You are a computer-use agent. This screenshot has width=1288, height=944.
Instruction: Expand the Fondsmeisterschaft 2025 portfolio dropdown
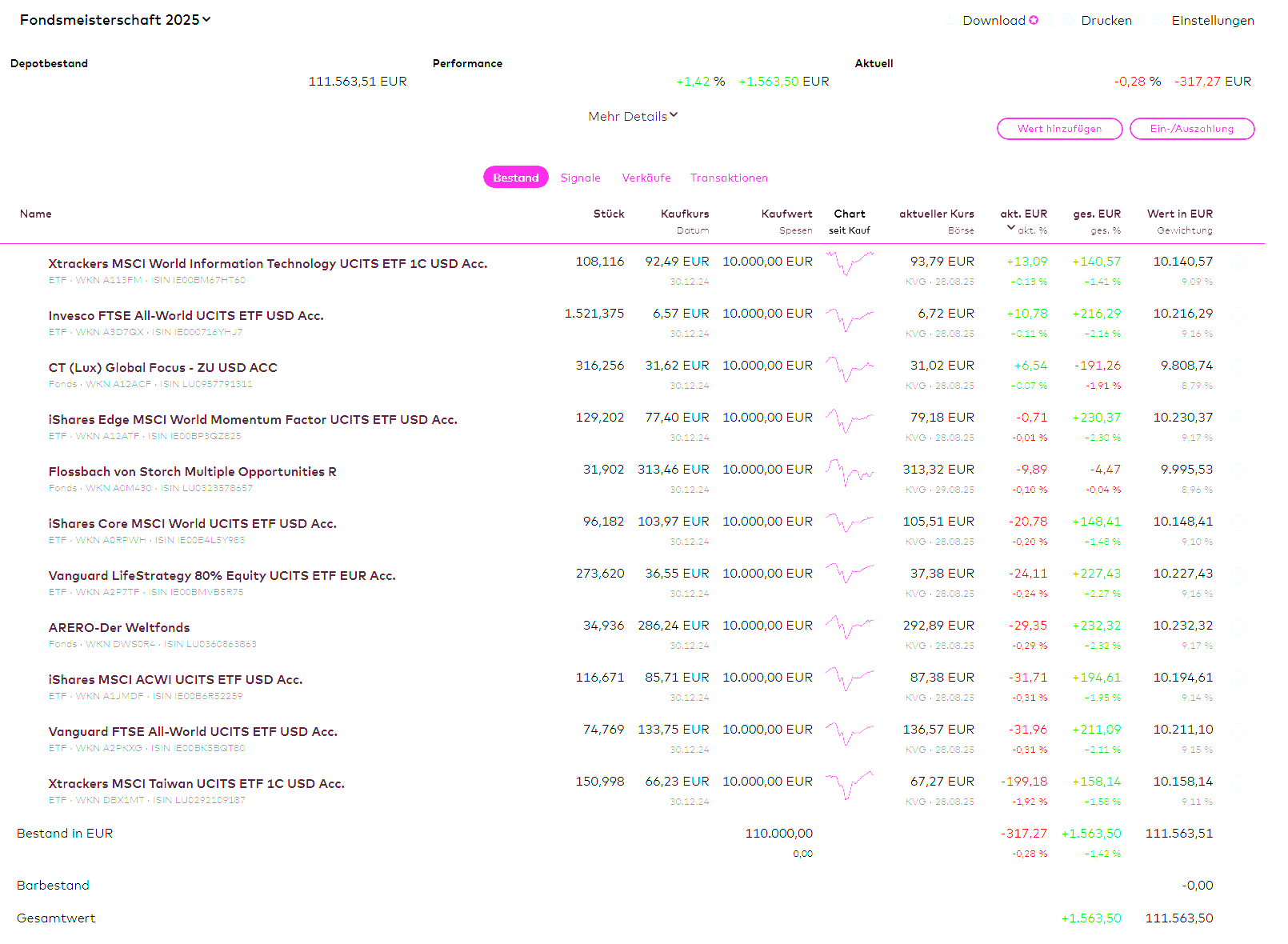pos(115,20)
